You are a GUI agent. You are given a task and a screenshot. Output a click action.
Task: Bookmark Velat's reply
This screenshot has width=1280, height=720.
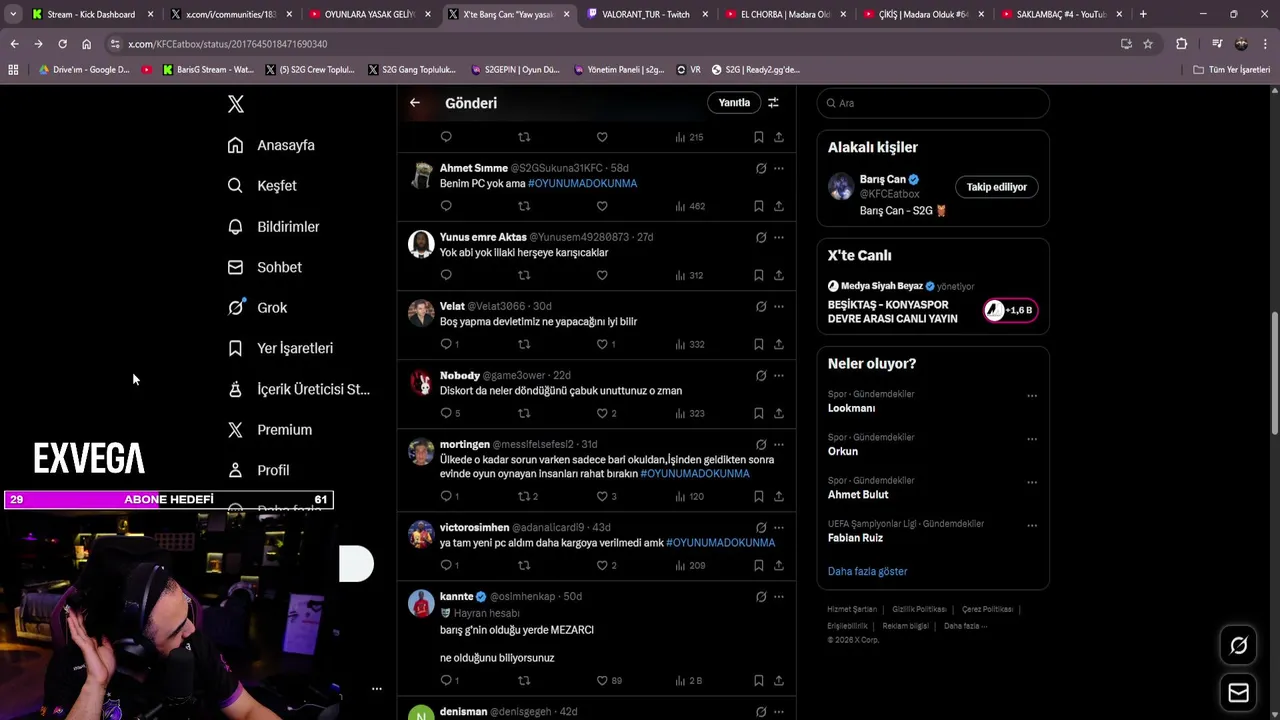pyautogui.click(x=758, y=344)
